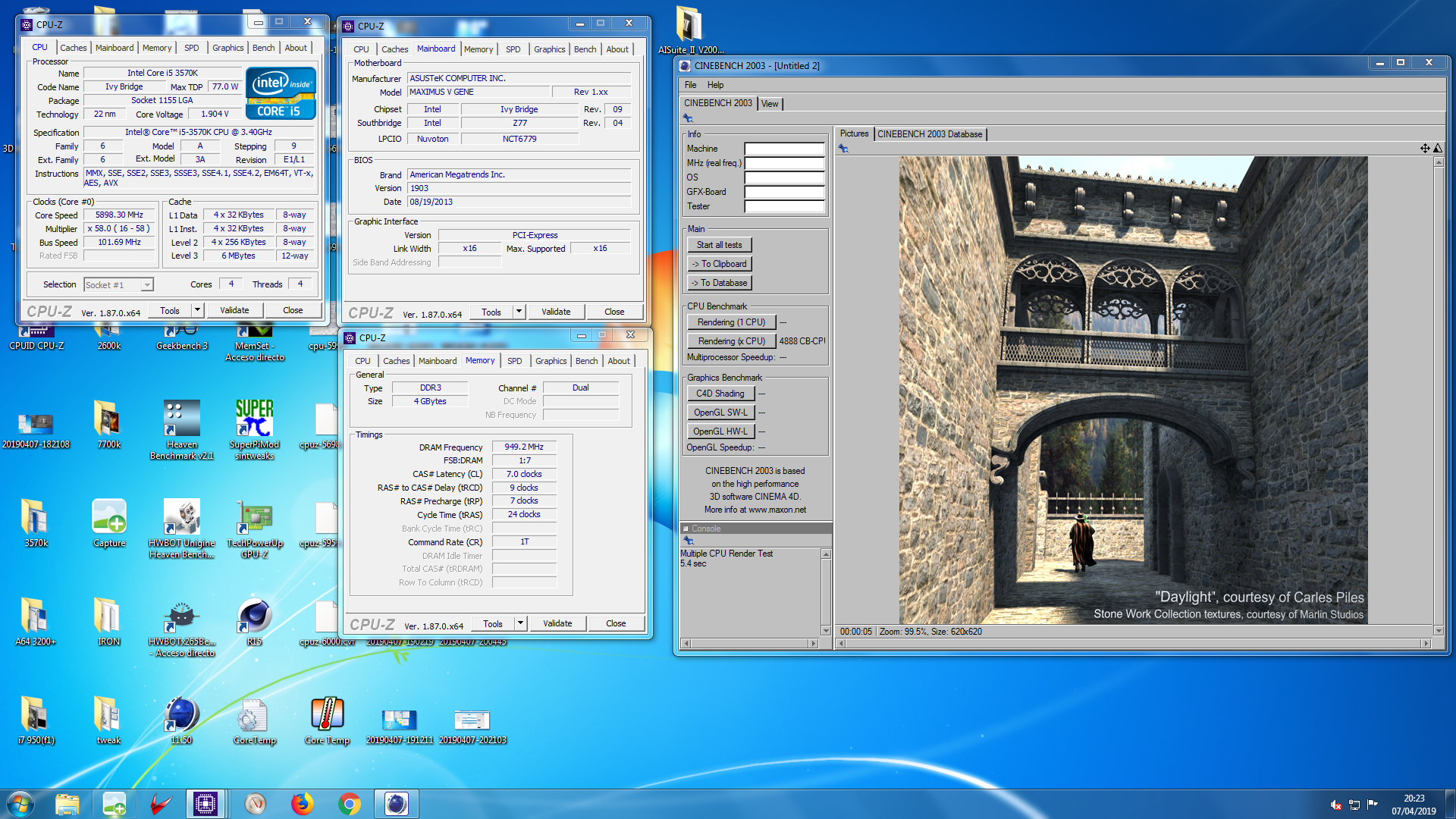The image size is (1456, 819).
Task: Click Close button in first CPU-Z window
Action: (x=293, y=310)
